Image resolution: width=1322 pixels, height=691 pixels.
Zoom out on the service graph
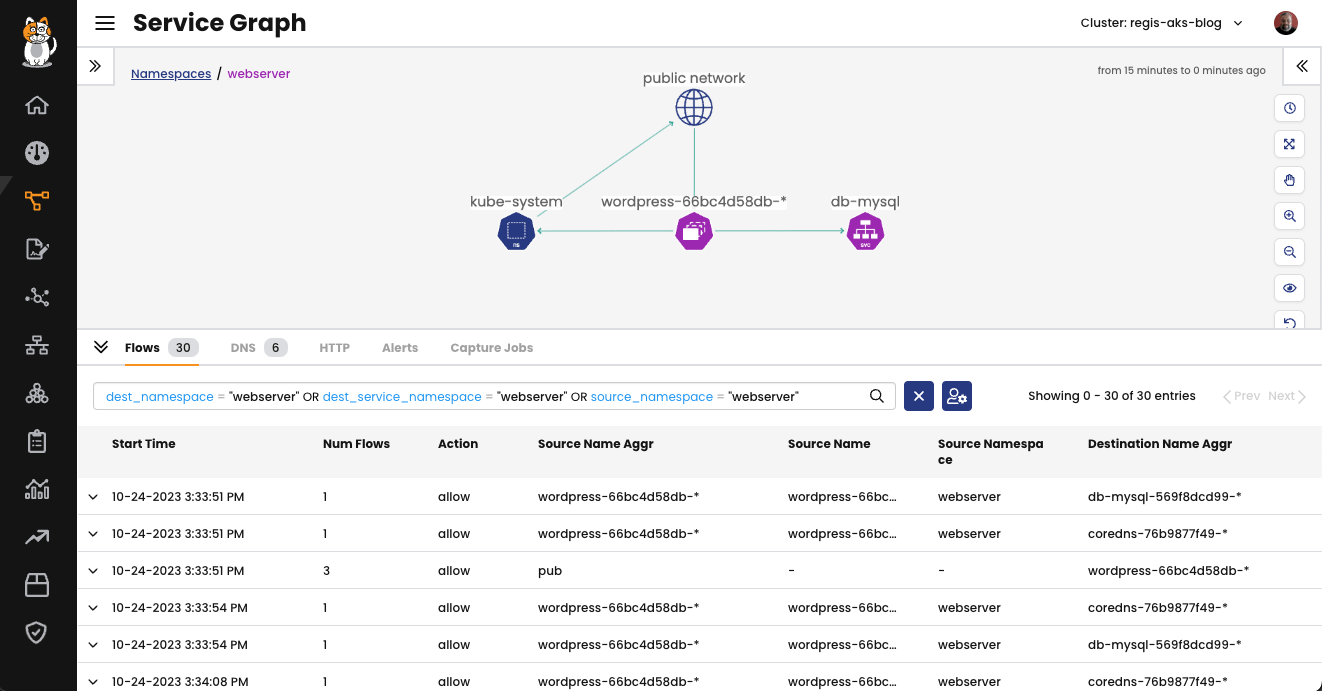pos(1289,252)
